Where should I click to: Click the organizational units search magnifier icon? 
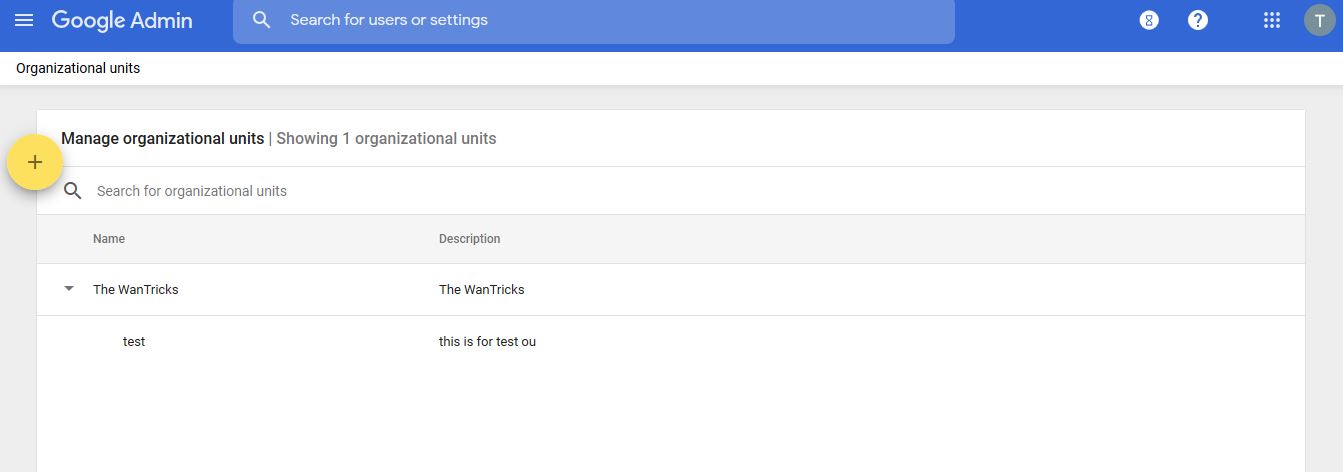click(72, 191)
